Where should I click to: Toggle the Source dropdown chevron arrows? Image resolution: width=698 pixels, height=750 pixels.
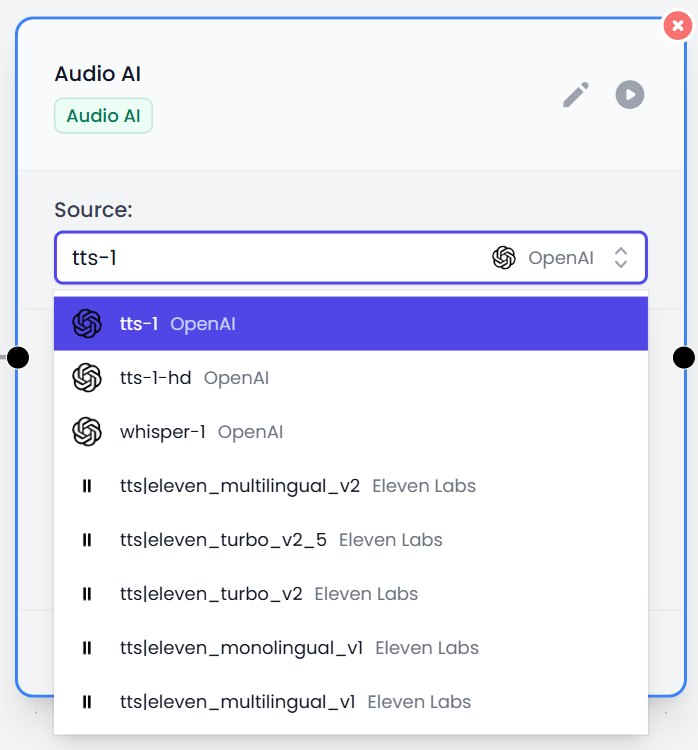click(x=621, y=258)
